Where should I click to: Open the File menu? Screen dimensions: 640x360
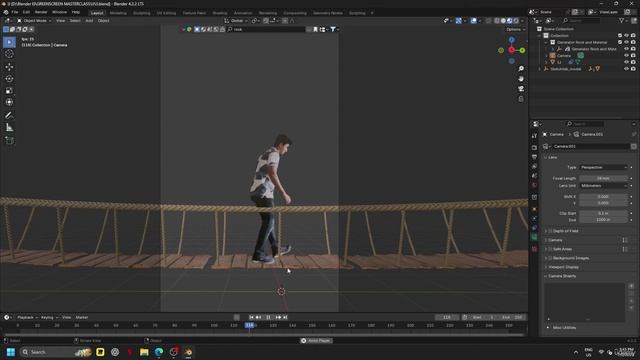click(15, 12)
